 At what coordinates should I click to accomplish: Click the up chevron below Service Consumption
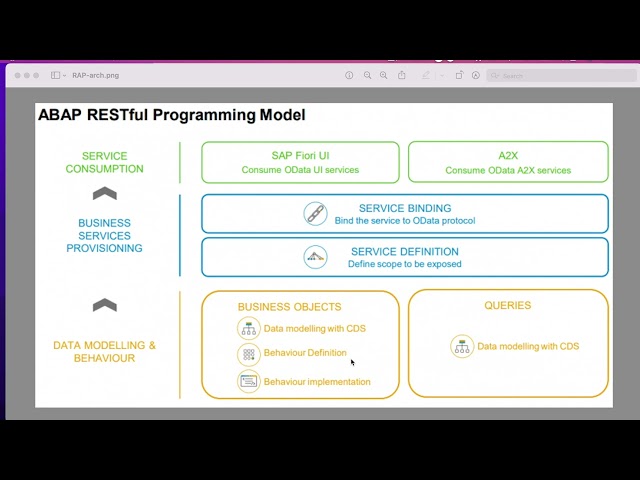[x=105, y=193]
